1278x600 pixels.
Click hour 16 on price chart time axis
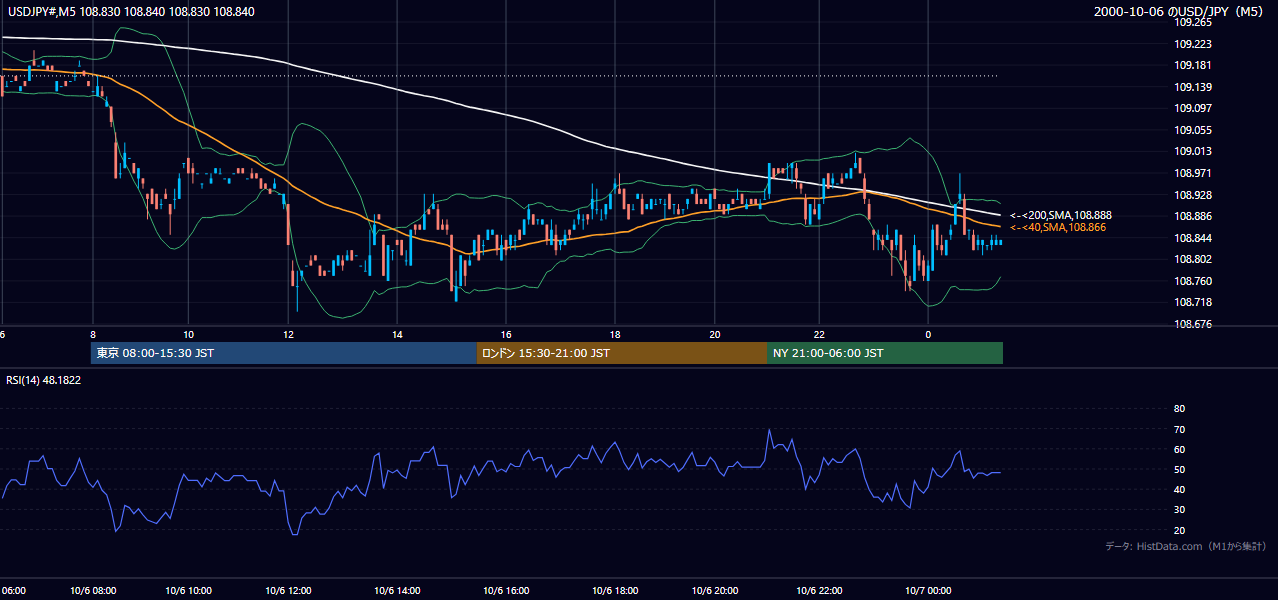(x=506, y=335)
